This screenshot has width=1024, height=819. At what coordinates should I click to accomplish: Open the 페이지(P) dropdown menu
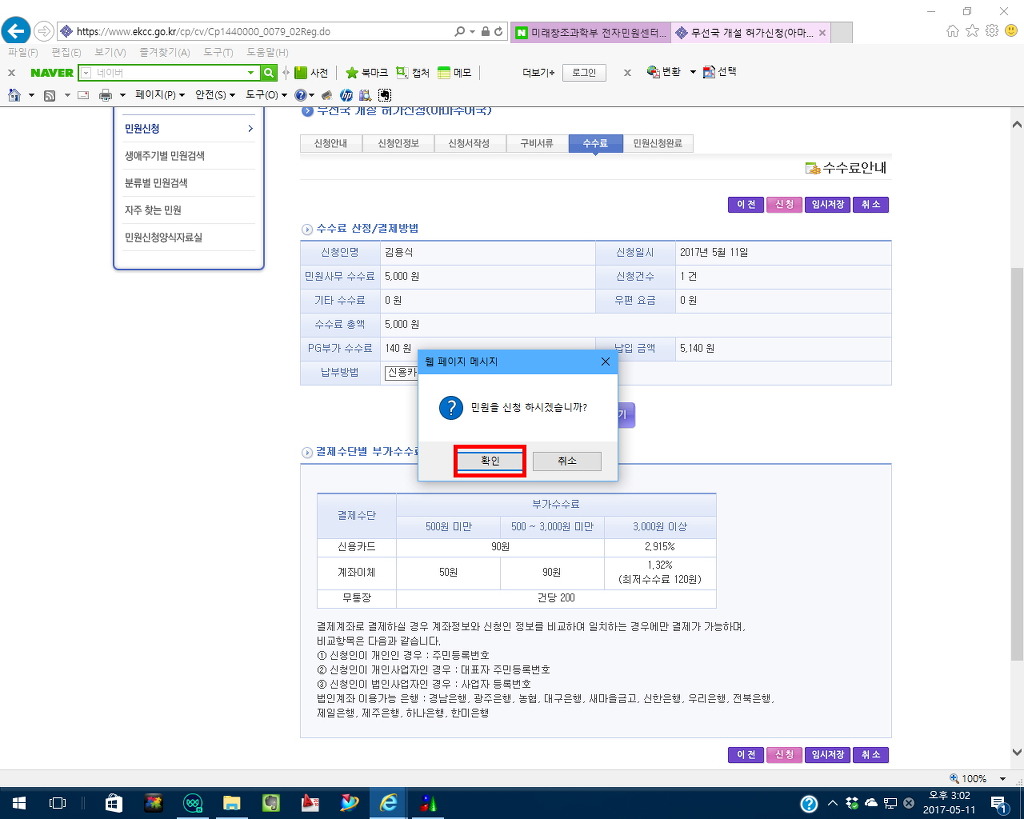click(x=159, y=95)
